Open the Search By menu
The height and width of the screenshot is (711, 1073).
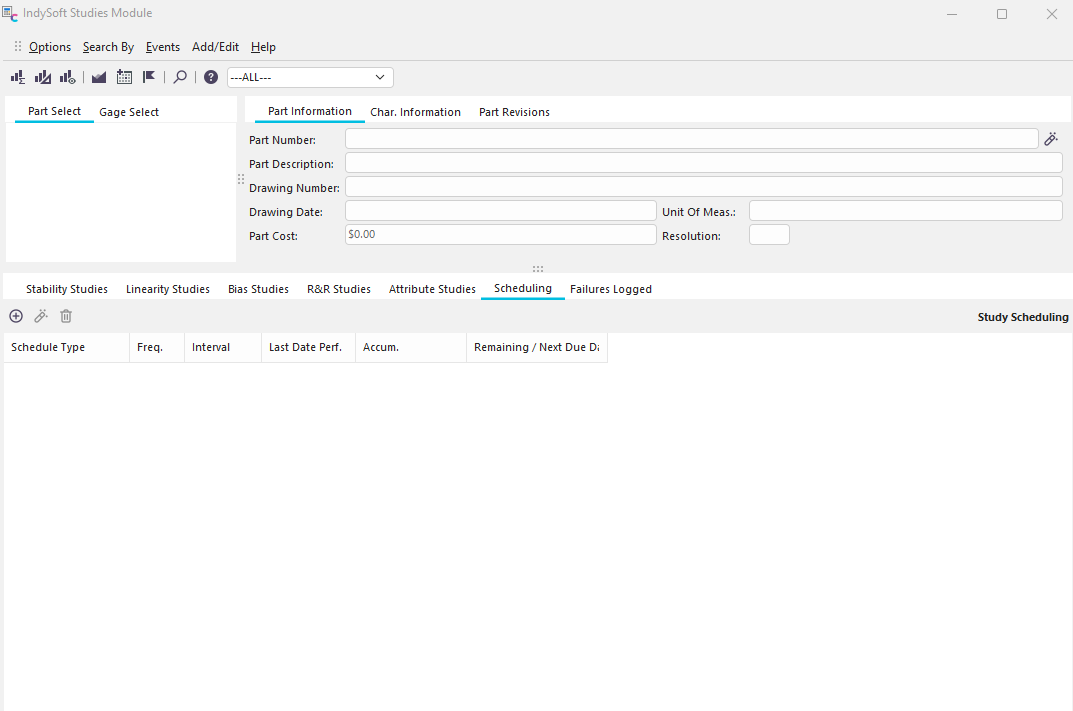pos(108,47)
